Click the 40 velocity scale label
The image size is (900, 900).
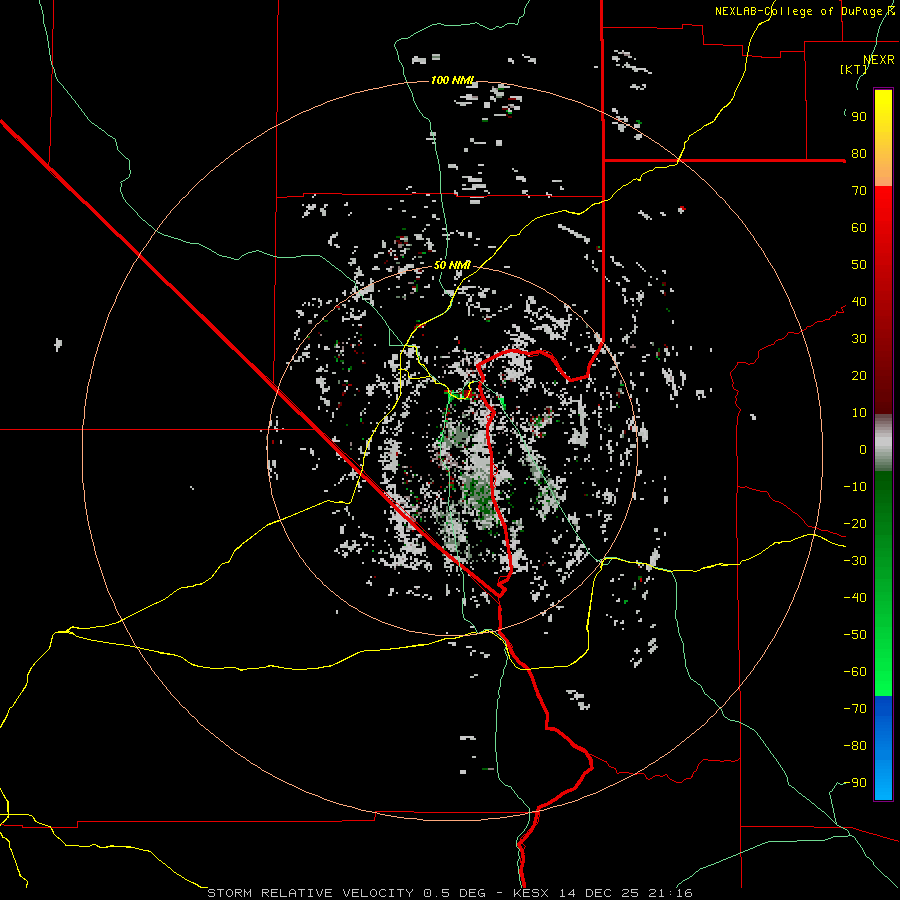click(x=859, y=302)
